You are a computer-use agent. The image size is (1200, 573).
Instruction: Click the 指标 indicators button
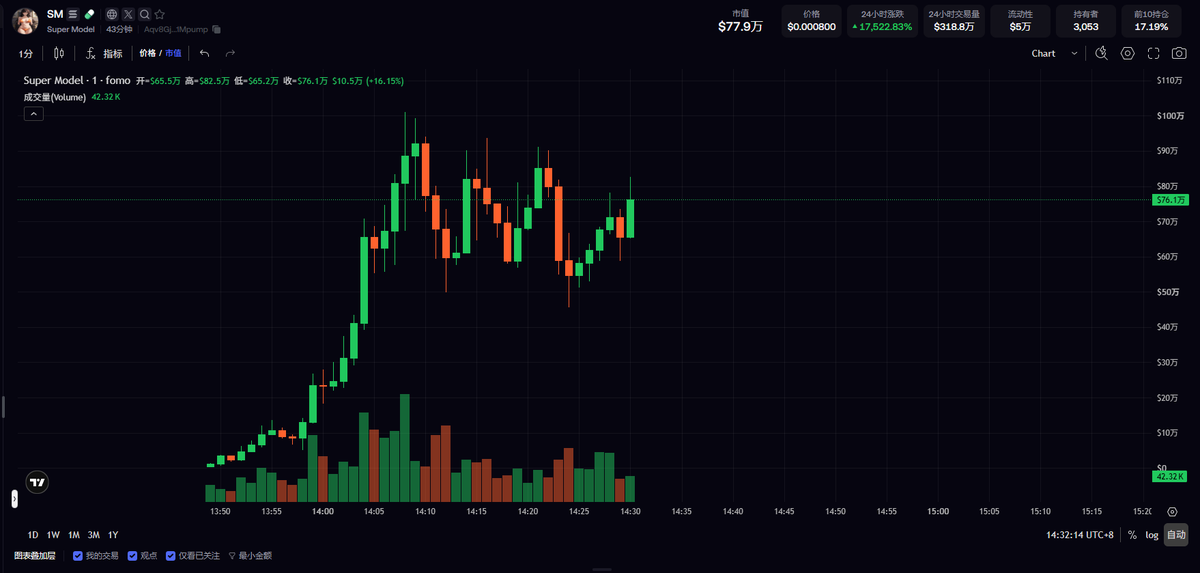(x=113, y=54)
